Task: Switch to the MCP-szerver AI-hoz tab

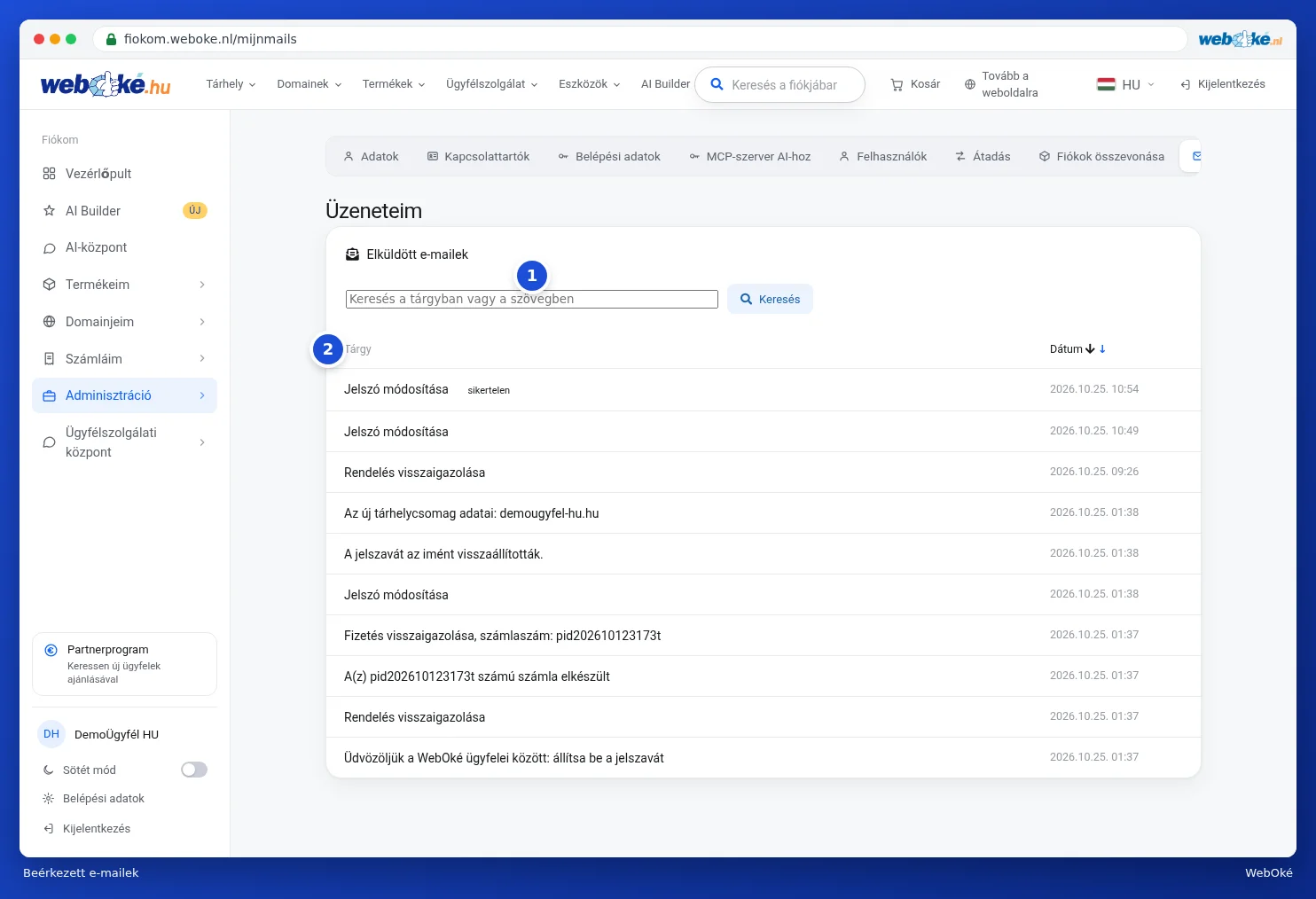Action: pyautogui.click(x=749, y=156)
